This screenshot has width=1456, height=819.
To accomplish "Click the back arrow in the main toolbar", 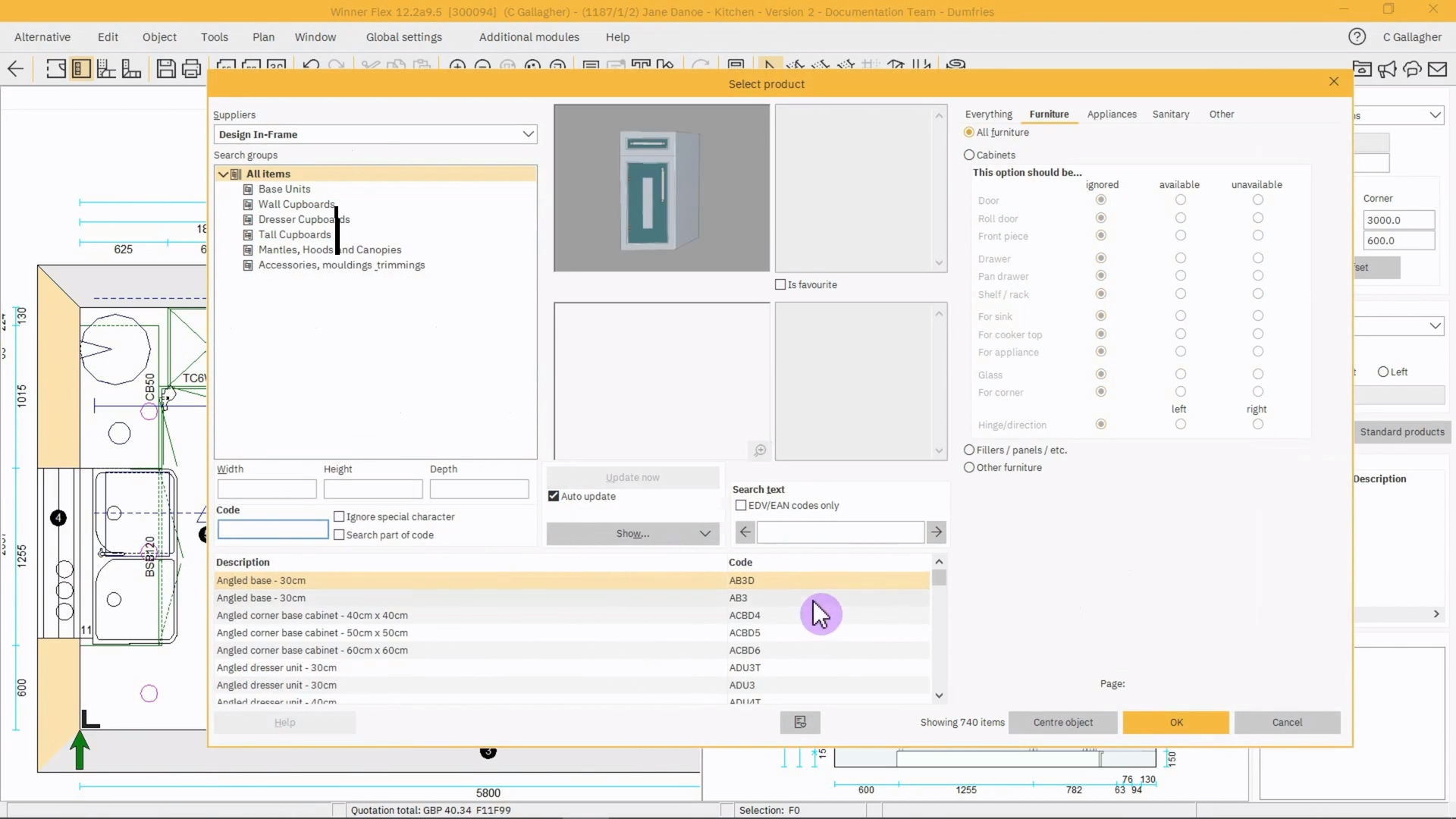I will [x=15, y=69].
